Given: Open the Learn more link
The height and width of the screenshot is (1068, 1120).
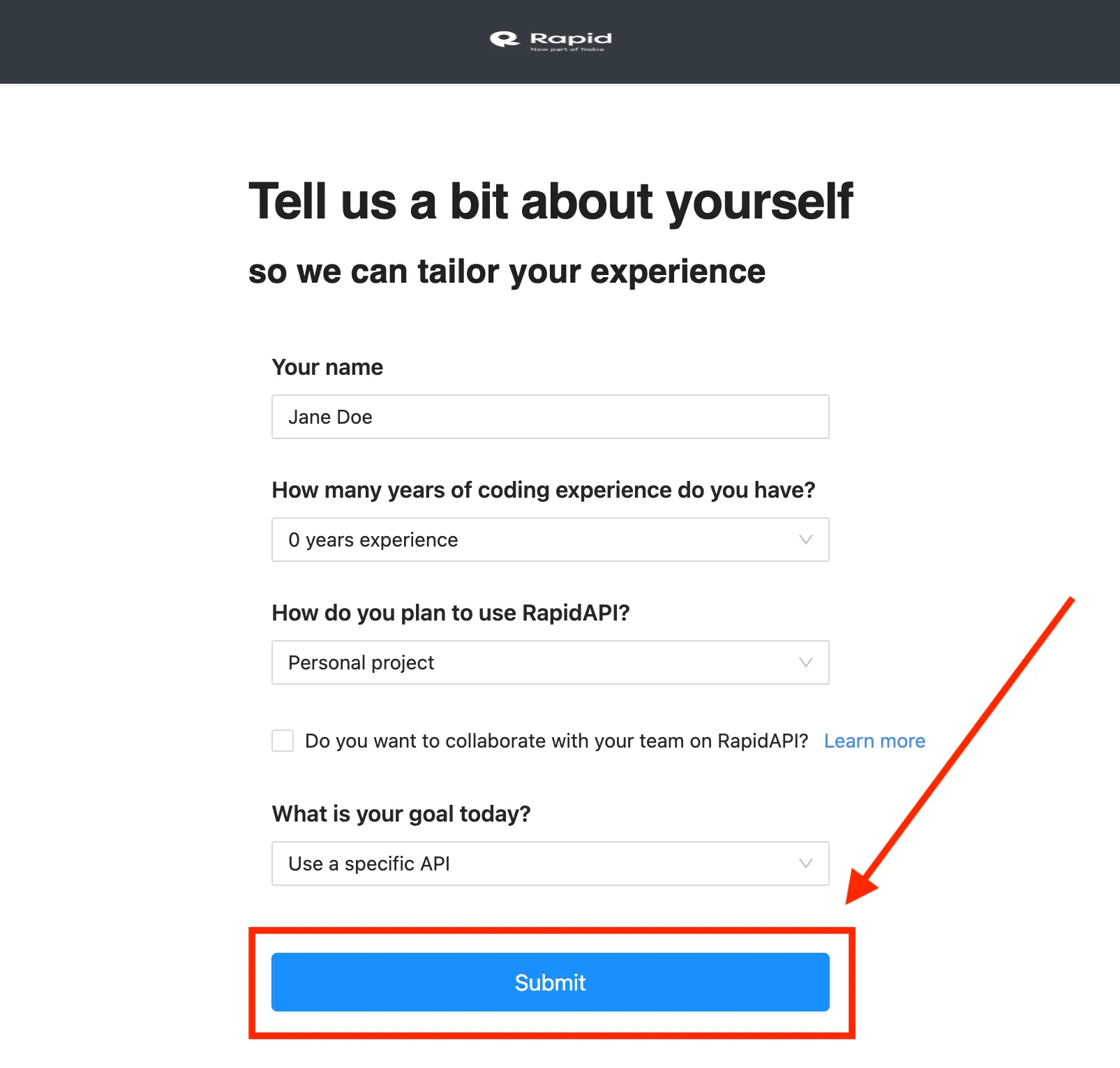Looking at the screenshot, I should (x=874, y=741).
